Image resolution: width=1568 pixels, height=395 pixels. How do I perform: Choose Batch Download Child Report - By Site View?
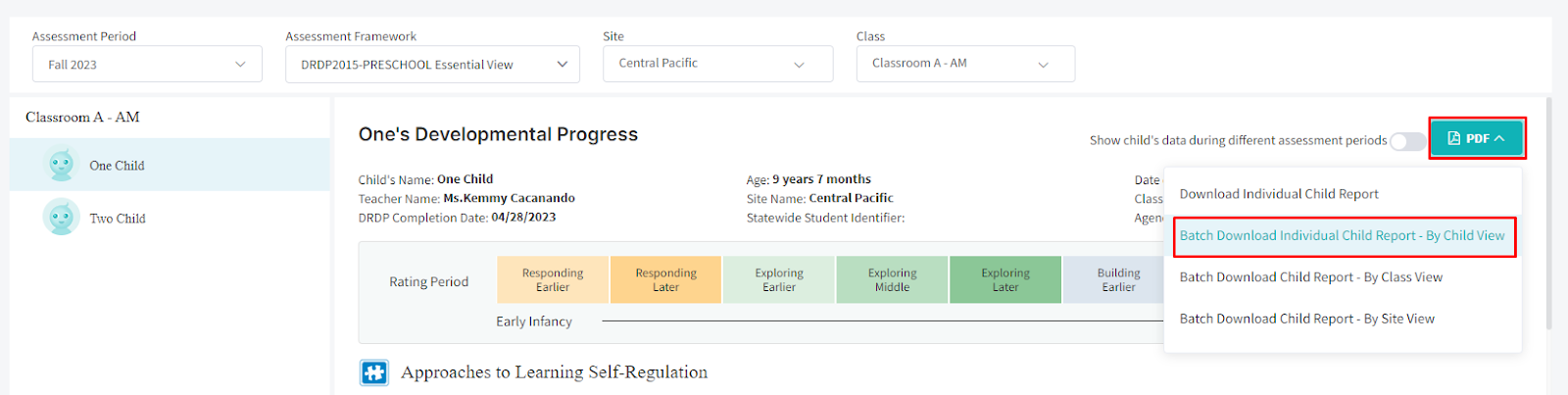(x=1306, y=320)
